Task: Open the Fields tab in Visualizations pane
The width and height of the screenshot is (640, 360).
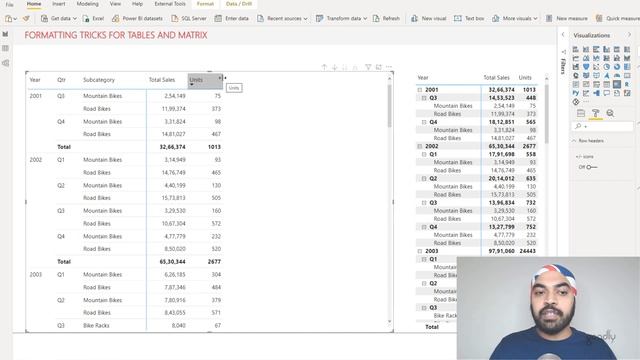Action: click(x=581, y=113)
